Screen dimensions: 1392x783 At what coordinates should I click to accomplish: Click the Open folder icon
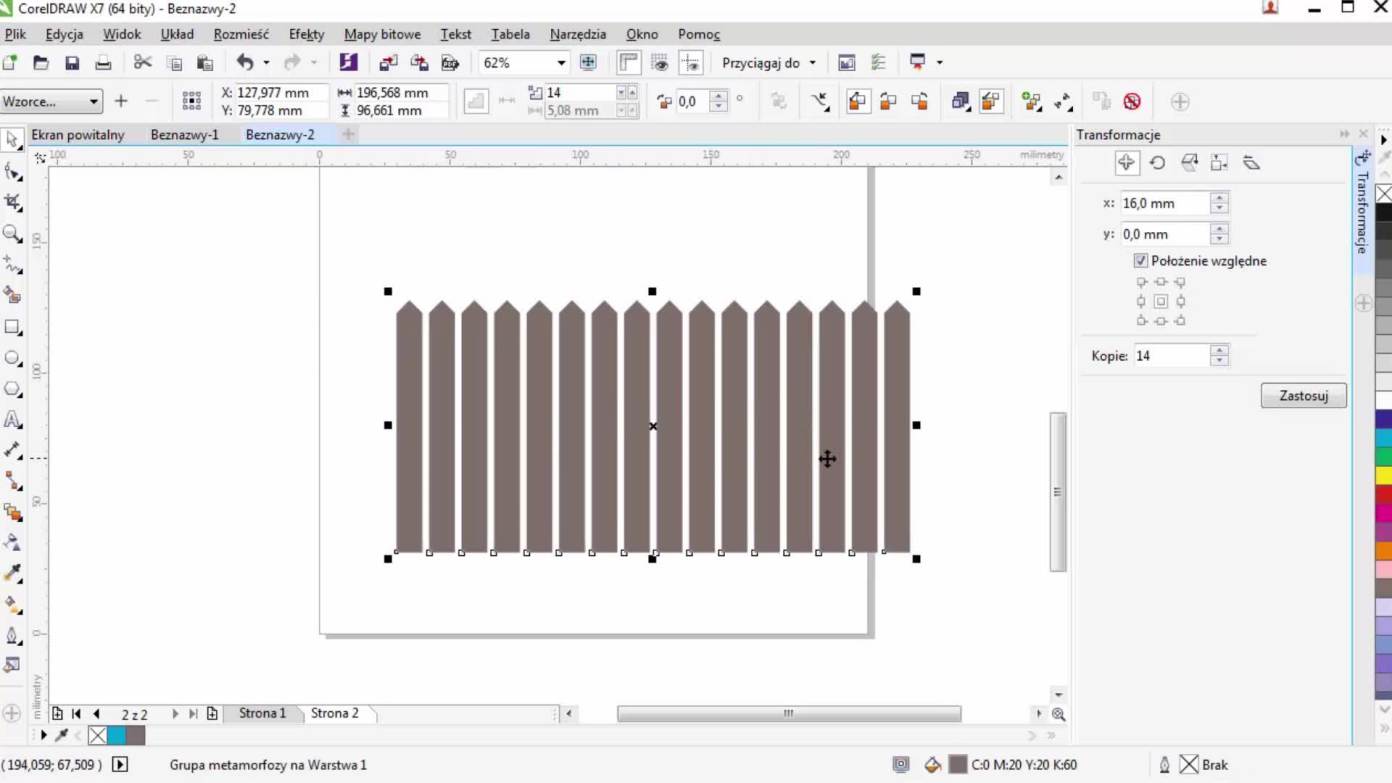click(41, 63)
